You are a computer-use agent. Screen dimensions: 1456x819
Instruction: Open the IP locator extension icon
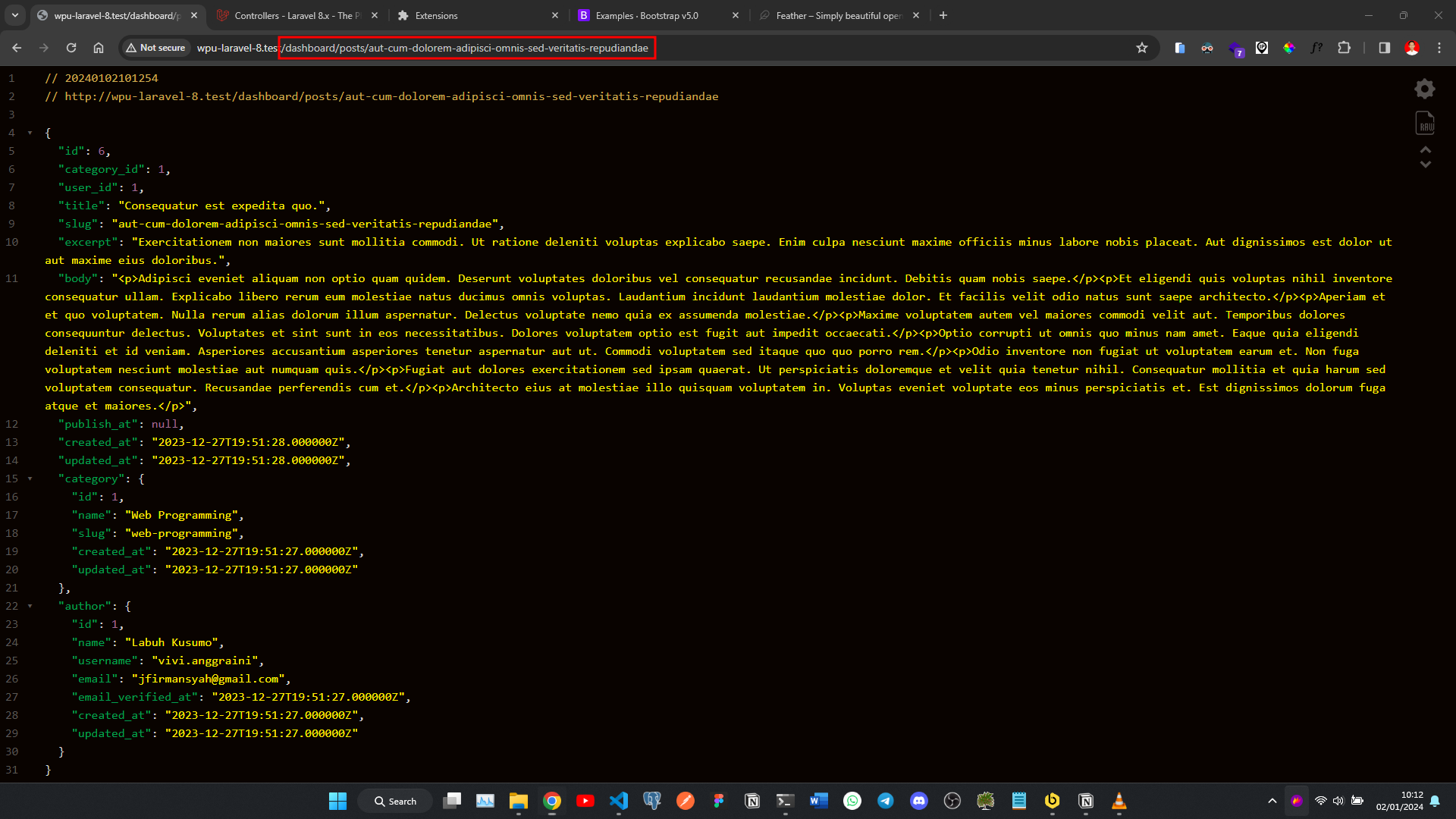[1262, 48]
